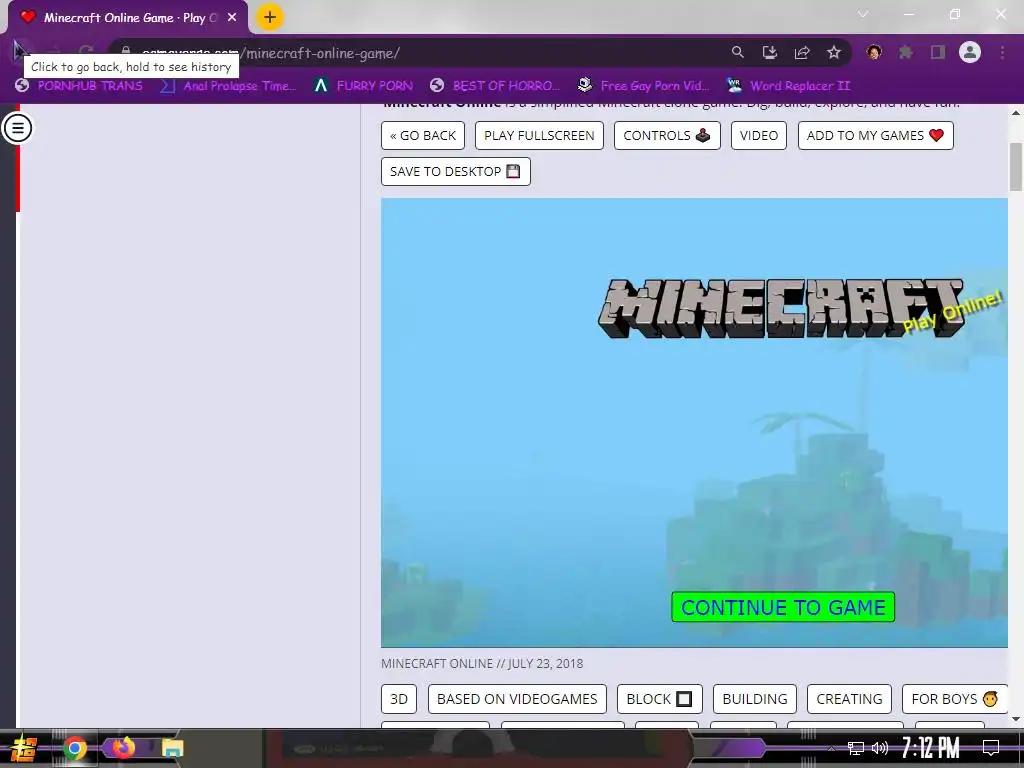Click the scrollbar up arrow
The image size is (1024, 768).
(x=1016, y=113)
